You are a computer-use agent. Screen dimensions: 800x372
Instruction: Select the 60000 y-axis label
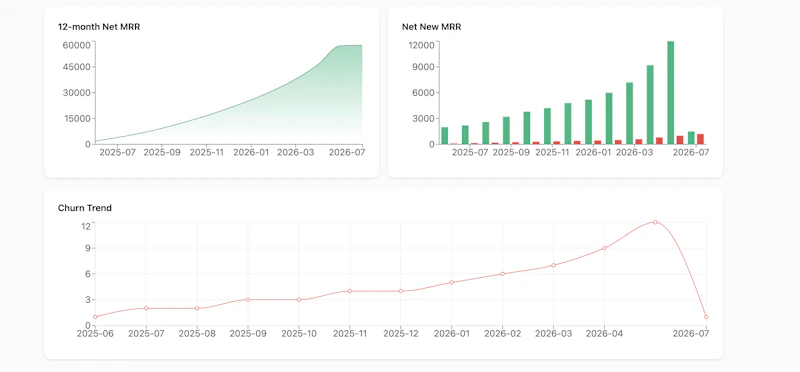click(77, 45)
